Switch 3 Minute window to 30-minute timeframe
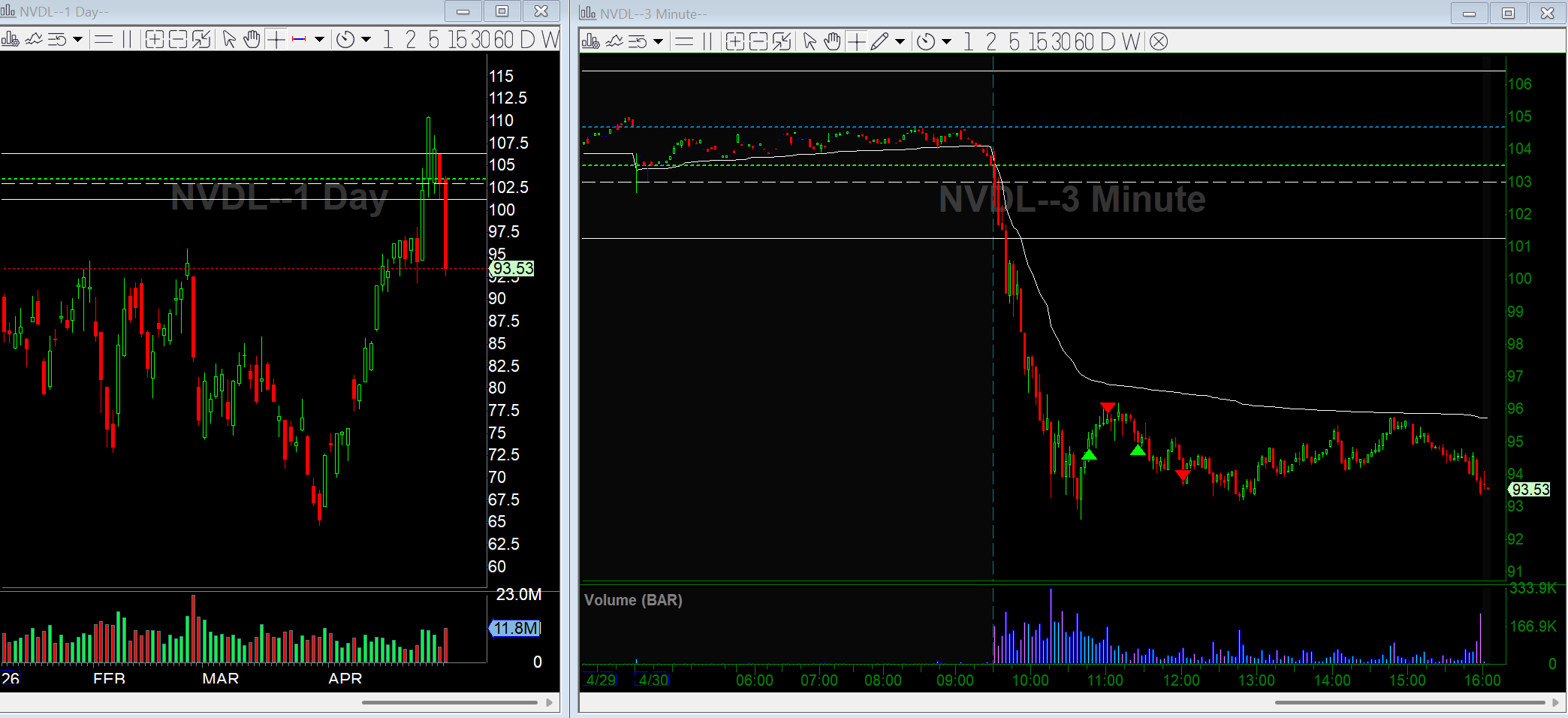1568x718 pixels. point(1061,42)
